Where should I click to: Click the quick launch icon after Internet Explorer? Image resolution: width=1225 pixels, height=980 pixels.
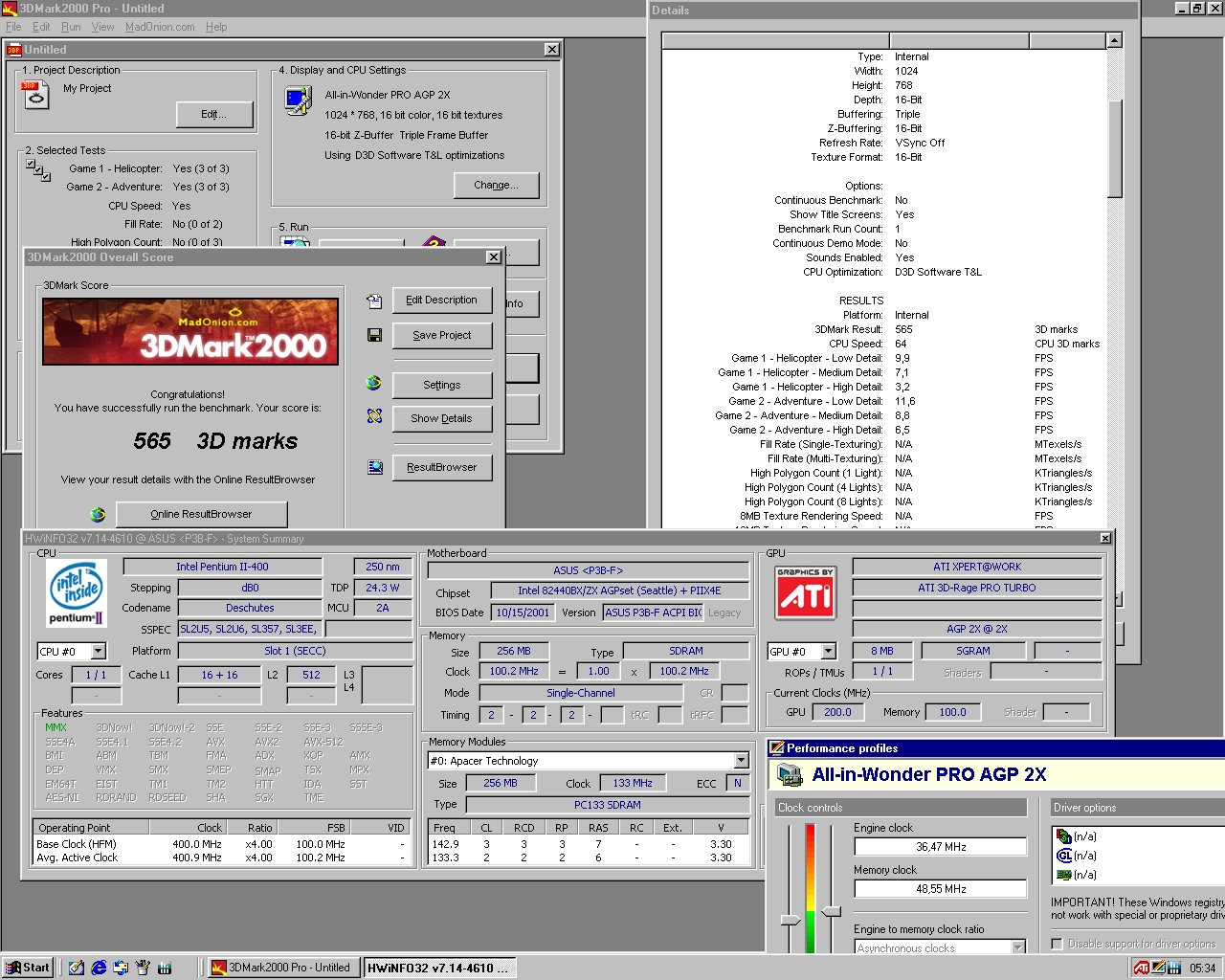[x=121, y=968]
